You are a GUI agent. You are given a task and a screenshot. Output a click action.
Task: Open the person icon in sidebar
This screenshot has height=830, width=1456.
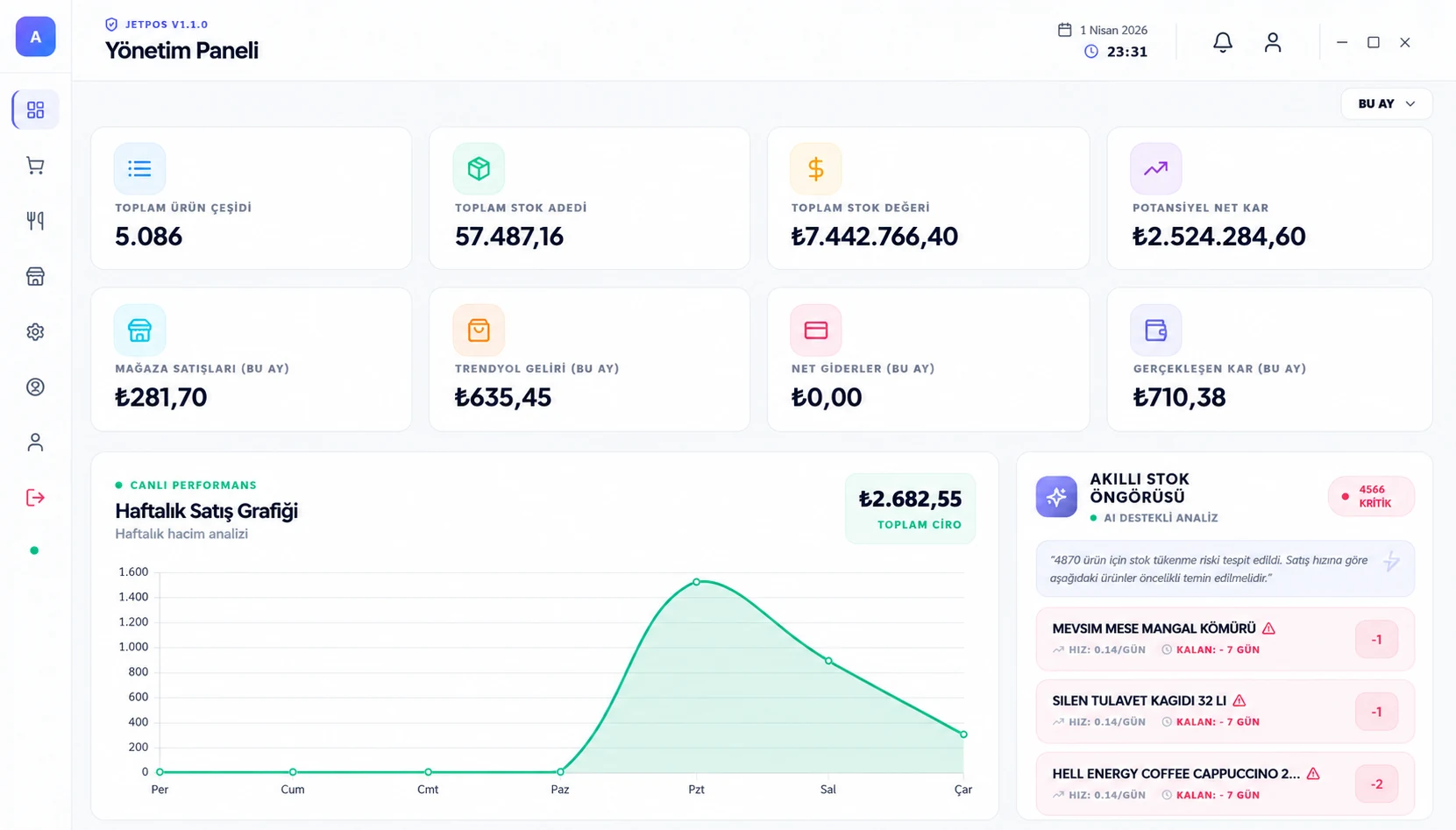click(x=35, y=442)
